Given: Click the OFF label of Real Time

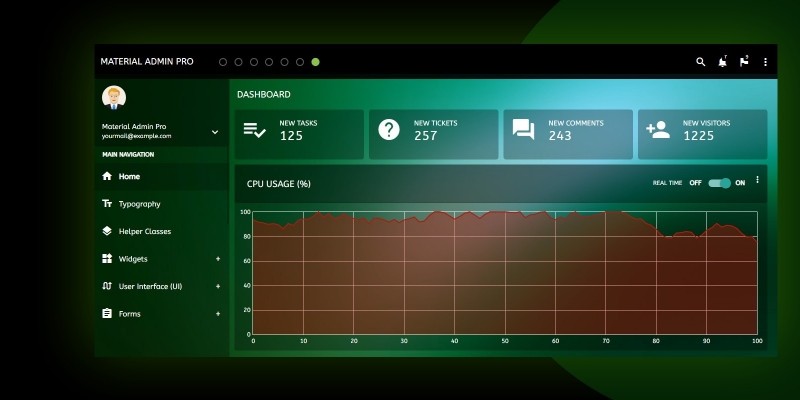Looking at the screenshot, I should (x=695, y=183).
